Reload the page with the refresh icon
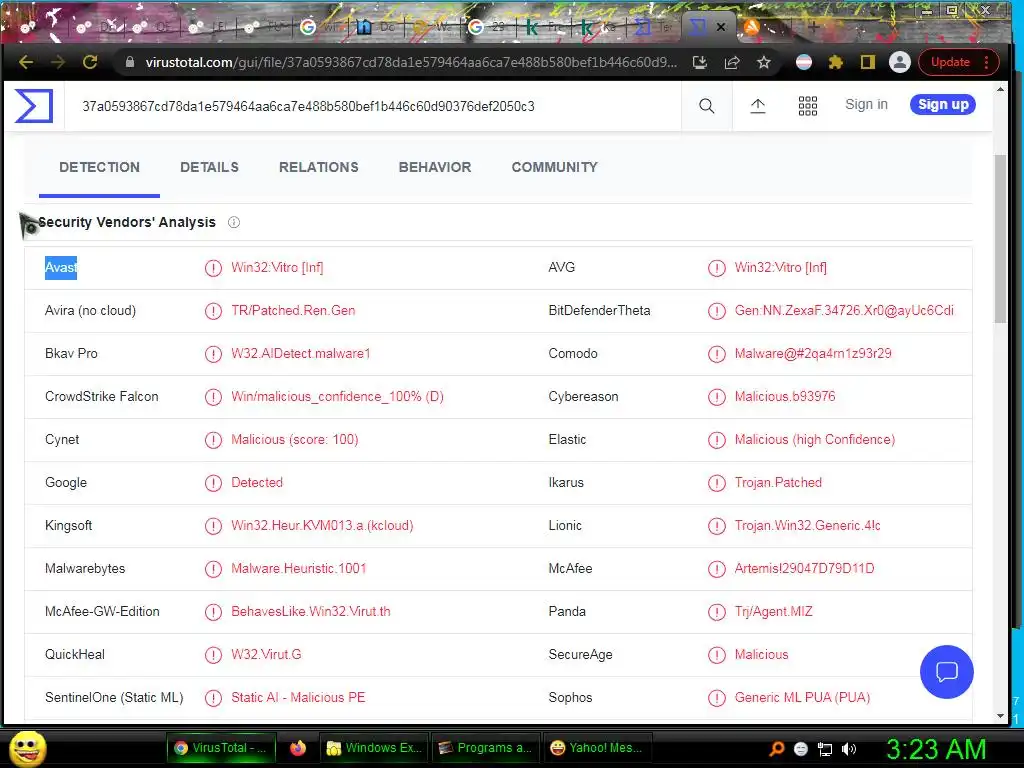This screenshot has height=768, width=1024. point(90,62)
